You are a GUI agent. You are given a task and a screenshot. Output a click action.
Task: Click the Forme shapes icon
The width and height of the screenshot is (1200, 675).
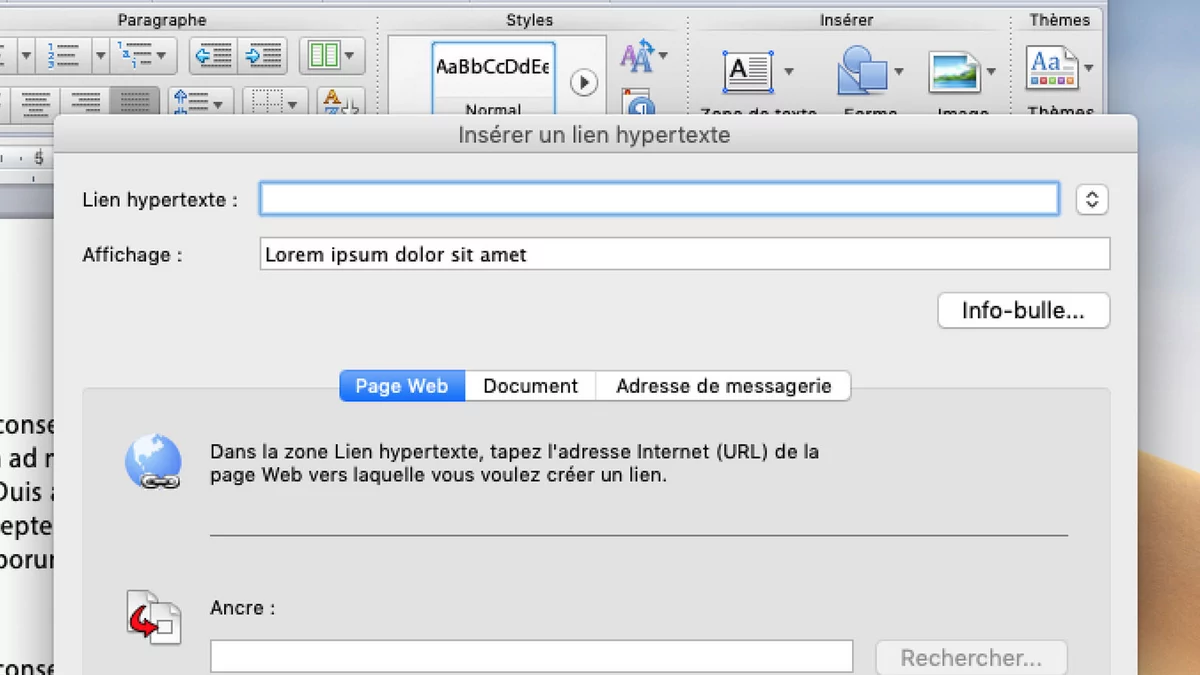(861, 72)
